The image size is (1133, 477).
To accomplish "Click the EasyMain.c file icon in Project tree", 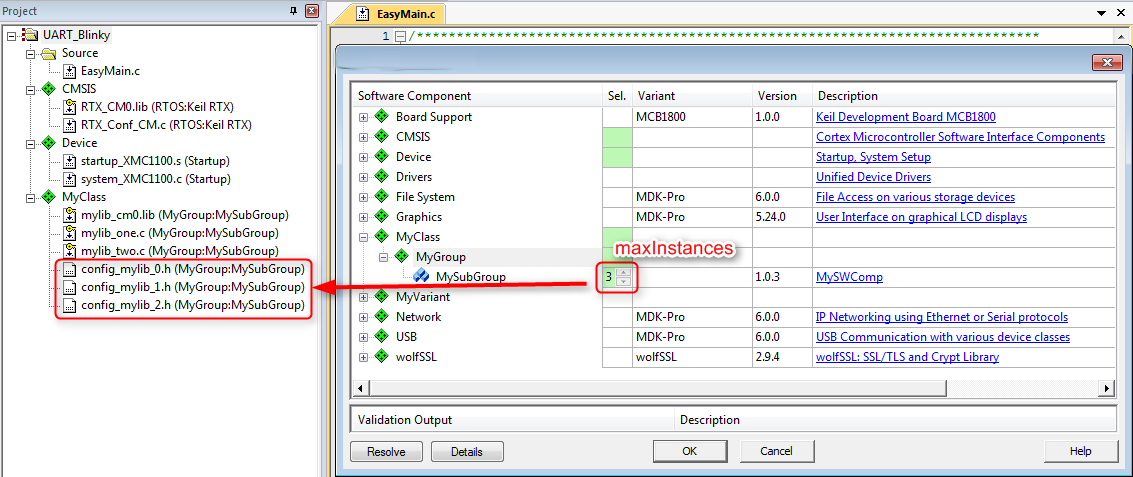I will [x=69, y=71].
